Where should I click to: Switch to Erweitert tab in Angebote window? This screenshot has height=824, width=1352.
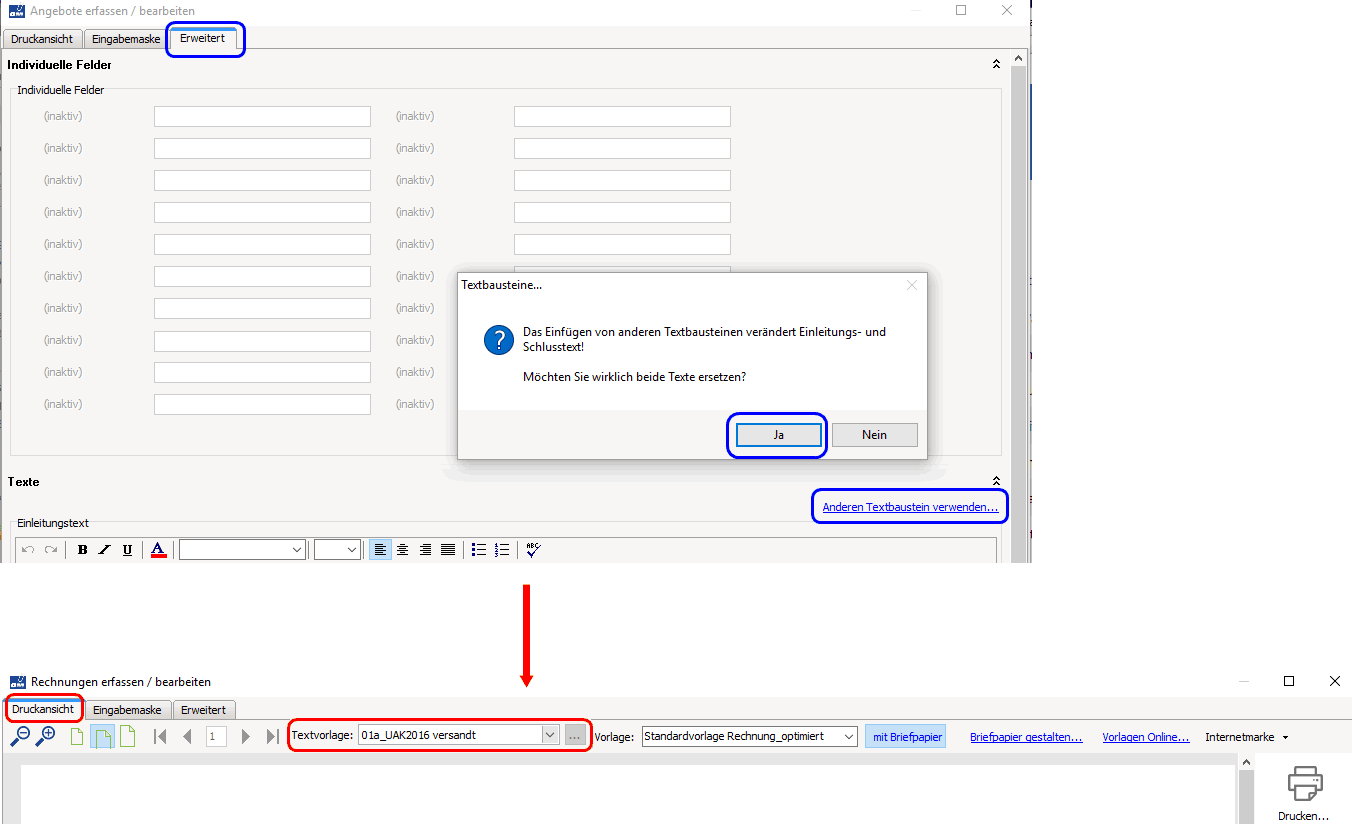click(203, 39)
